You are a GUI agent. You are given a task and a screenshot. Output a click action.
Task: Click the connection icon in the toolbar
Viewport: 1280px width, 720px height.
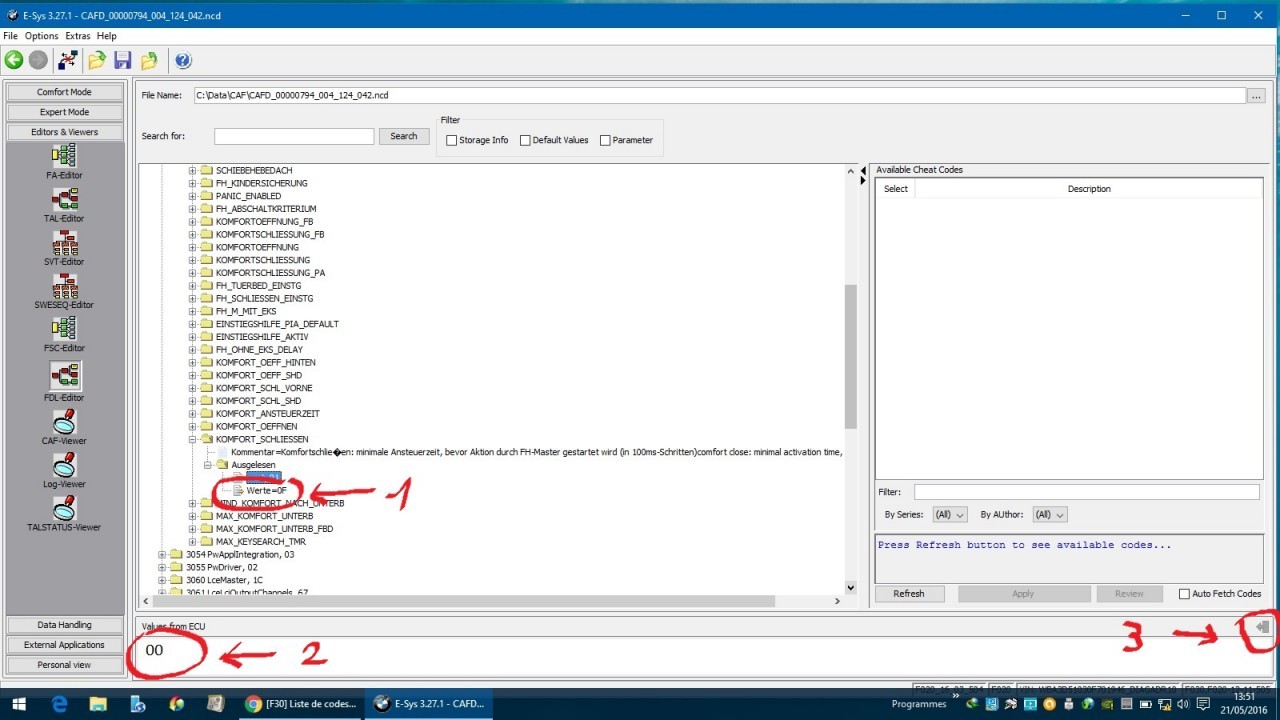click(x=68, y=61)
